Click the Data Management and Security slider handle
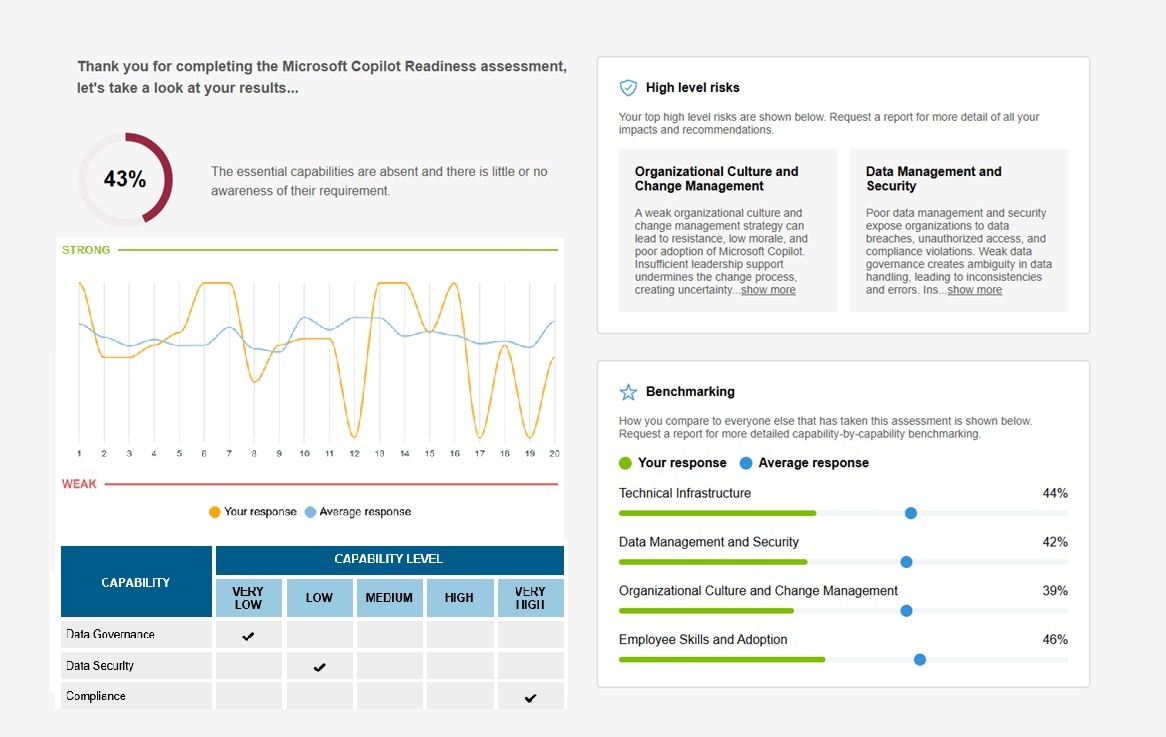The image size is (1166, 737). point(906,561)
